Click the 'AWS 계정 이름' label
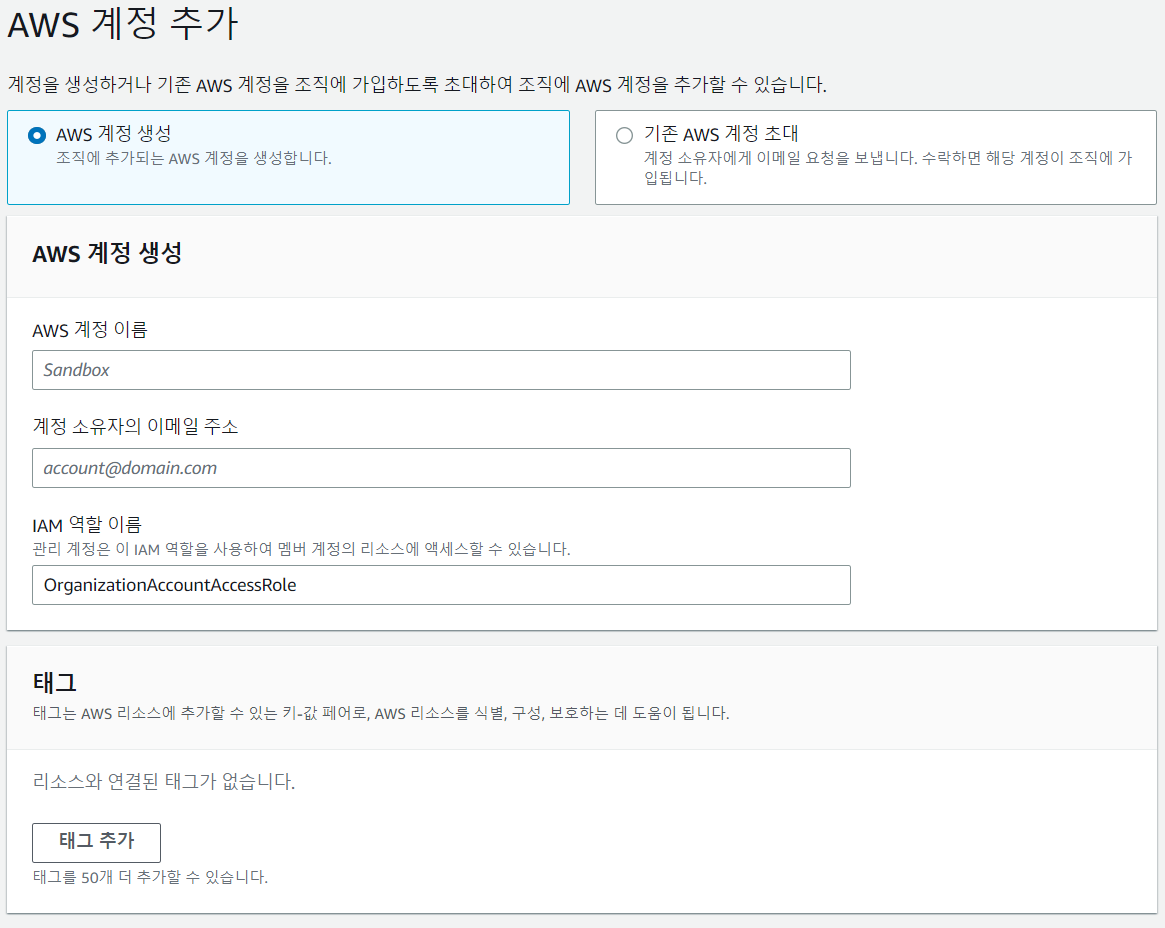 click(90, 329)
